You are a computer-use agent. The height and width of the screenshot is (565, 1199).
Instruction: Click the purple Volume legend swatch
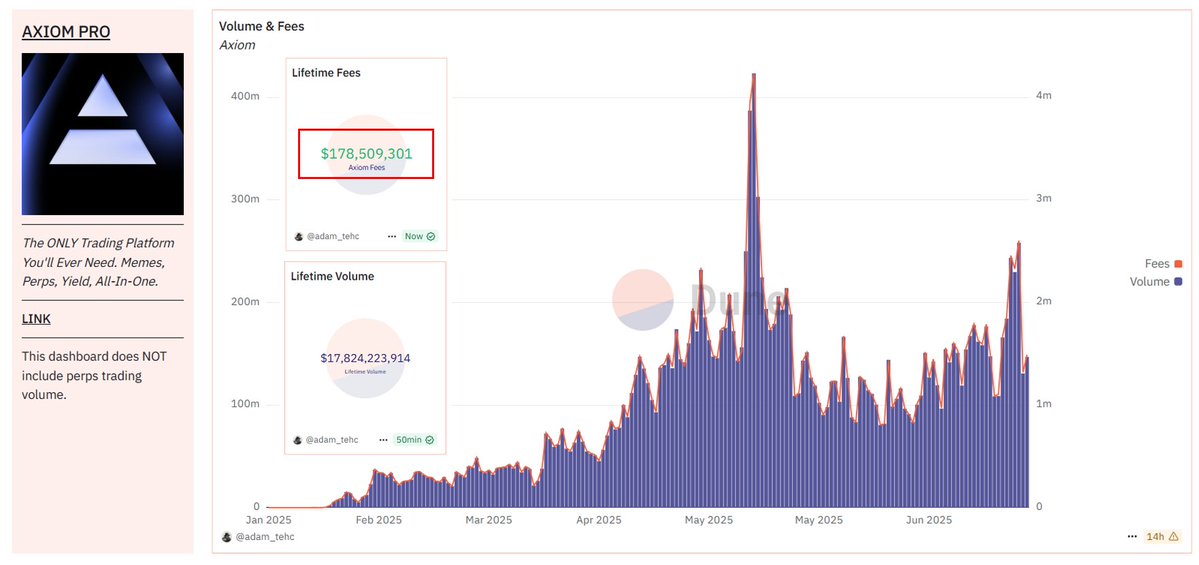click(1178, 281)
